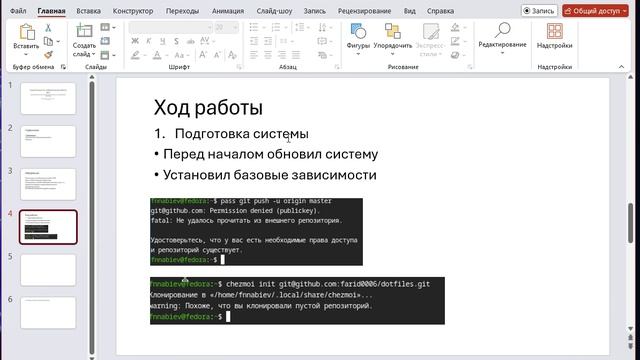
Task: Open Шрифт dialog launcher
Action: 239,67
